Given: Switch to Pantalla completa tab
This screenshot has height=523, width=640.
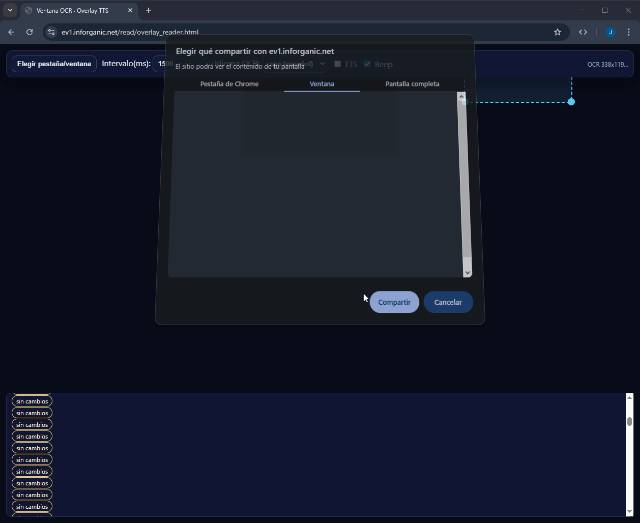Looking at the screenshot, I should pyautogui.click(x=412, y=84).
